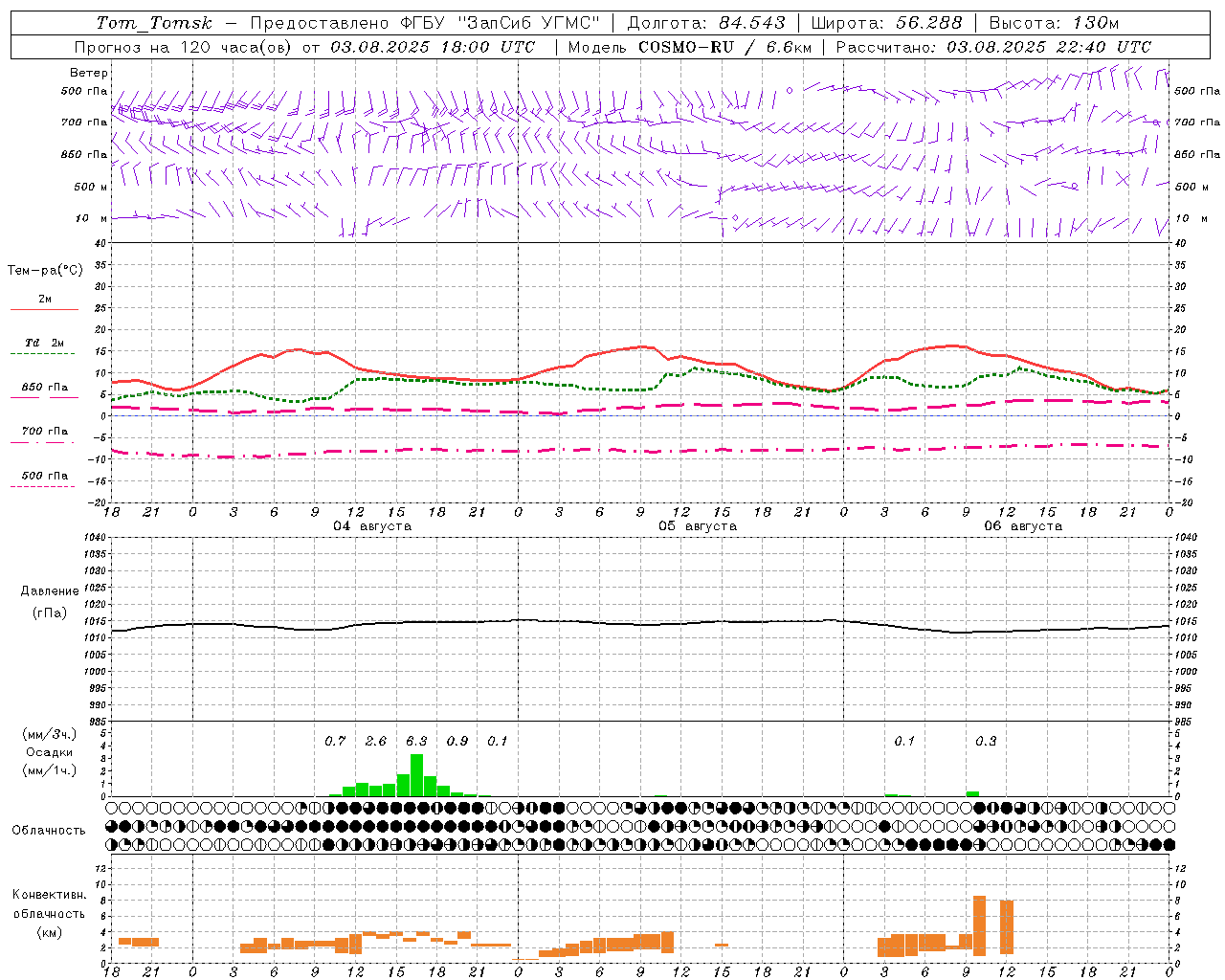Click the 0.7 precipitation total value
The image size is (1225, 980).
[x=335, y=741]
